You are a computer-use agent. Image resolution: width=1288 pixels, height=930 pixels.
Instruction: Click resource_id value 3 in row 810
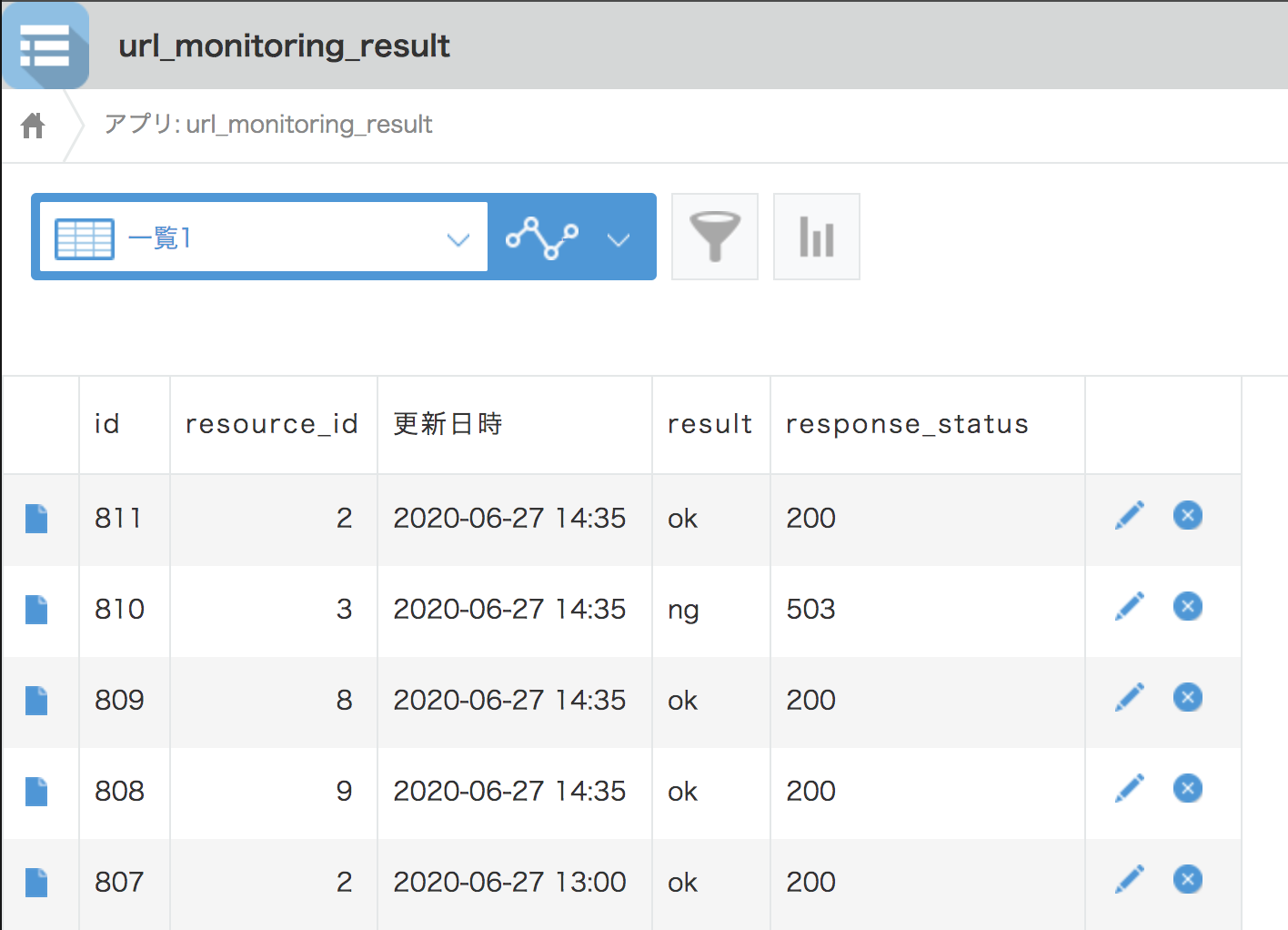tap(344, 609)
